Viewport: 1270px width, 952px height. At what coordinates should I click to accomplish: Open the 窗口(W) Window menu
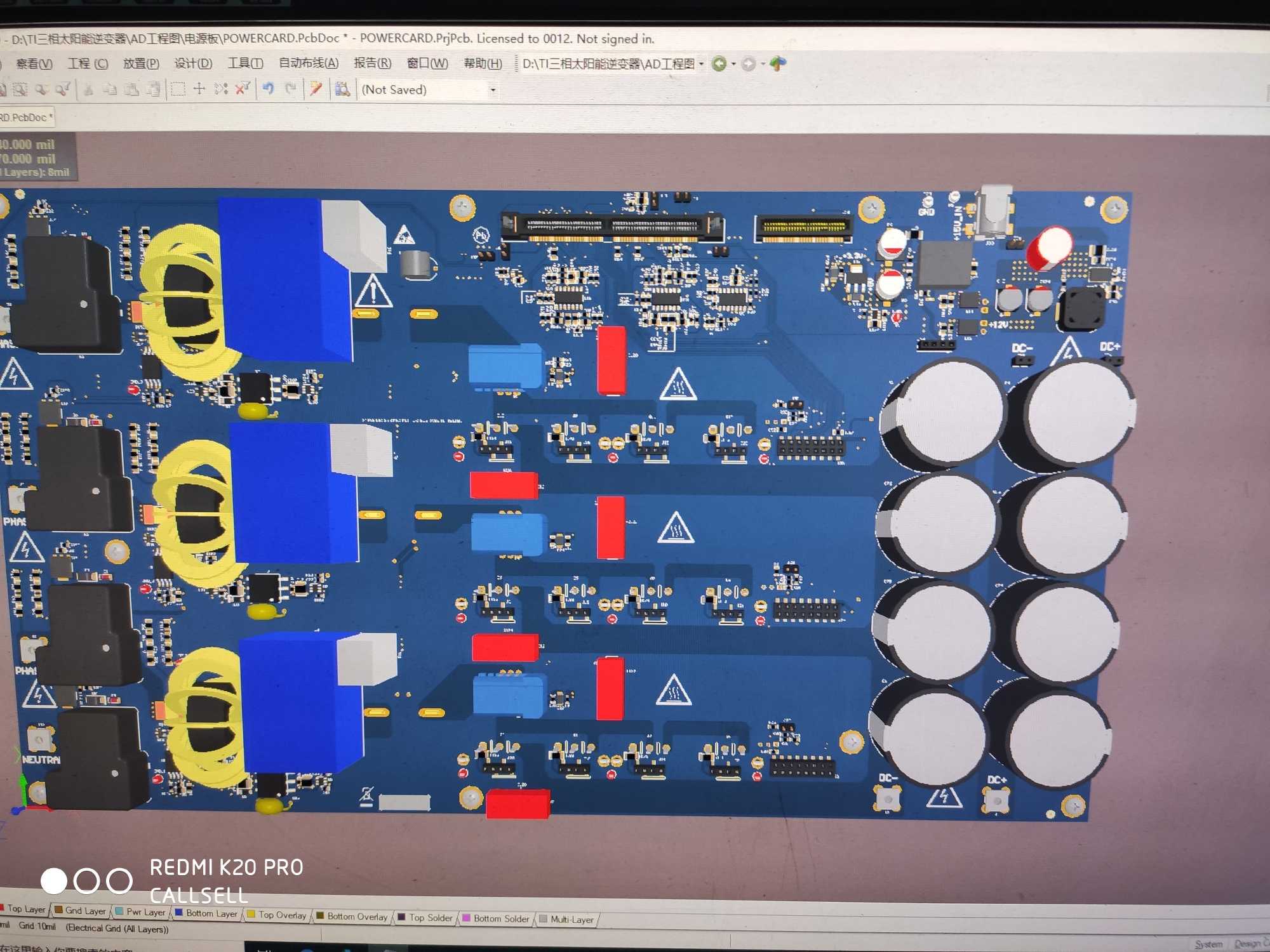427,63
